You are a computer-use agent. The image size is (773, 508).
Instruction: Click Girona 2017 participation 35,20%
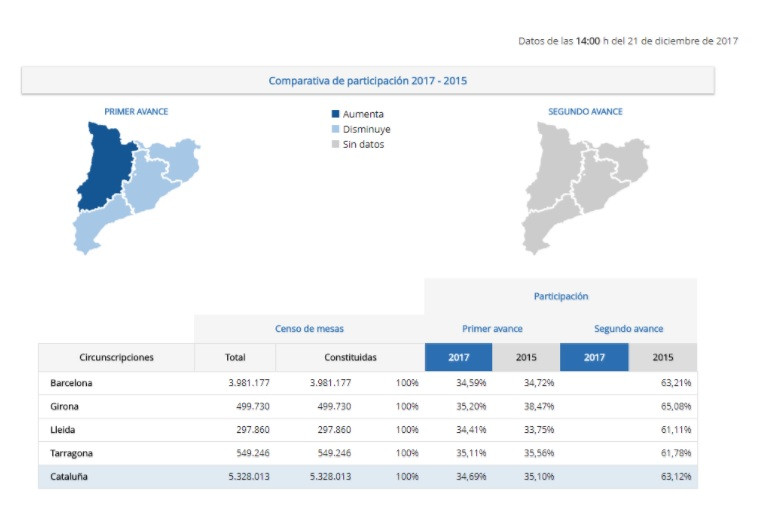point(471,406)
